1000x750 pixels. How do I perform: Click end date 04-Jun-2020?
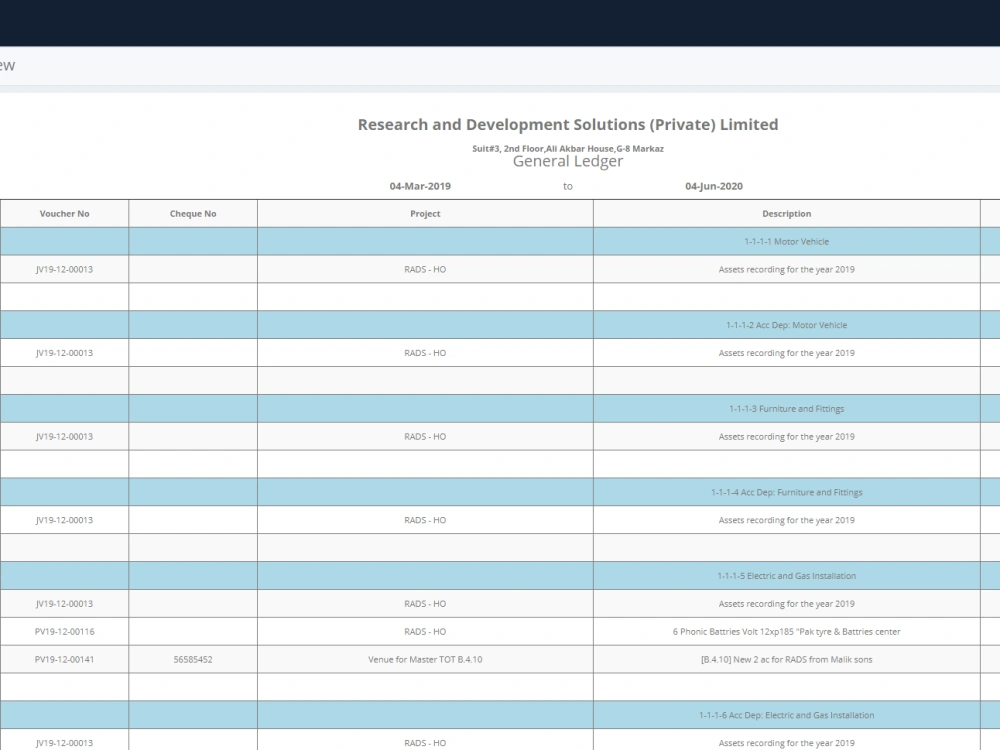[x=714, y=186]
